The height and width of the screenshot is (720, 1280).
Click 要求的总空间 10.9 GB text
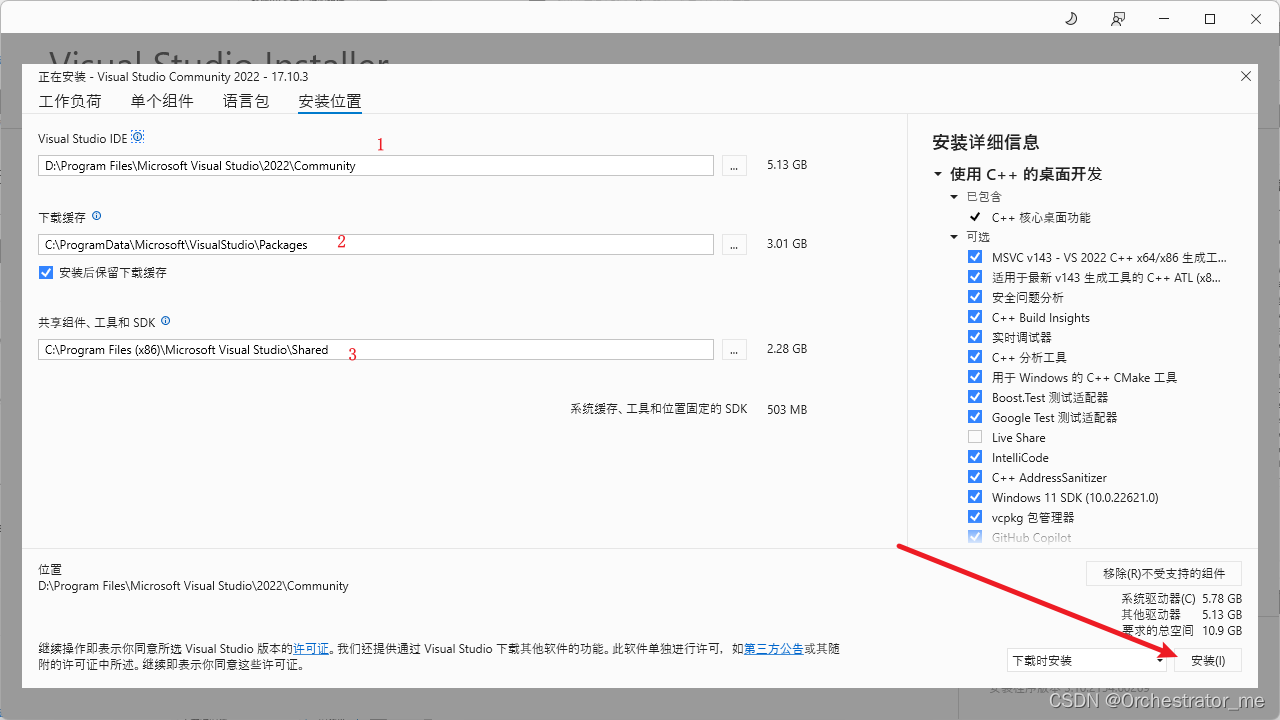click(x=1181, y=631)
